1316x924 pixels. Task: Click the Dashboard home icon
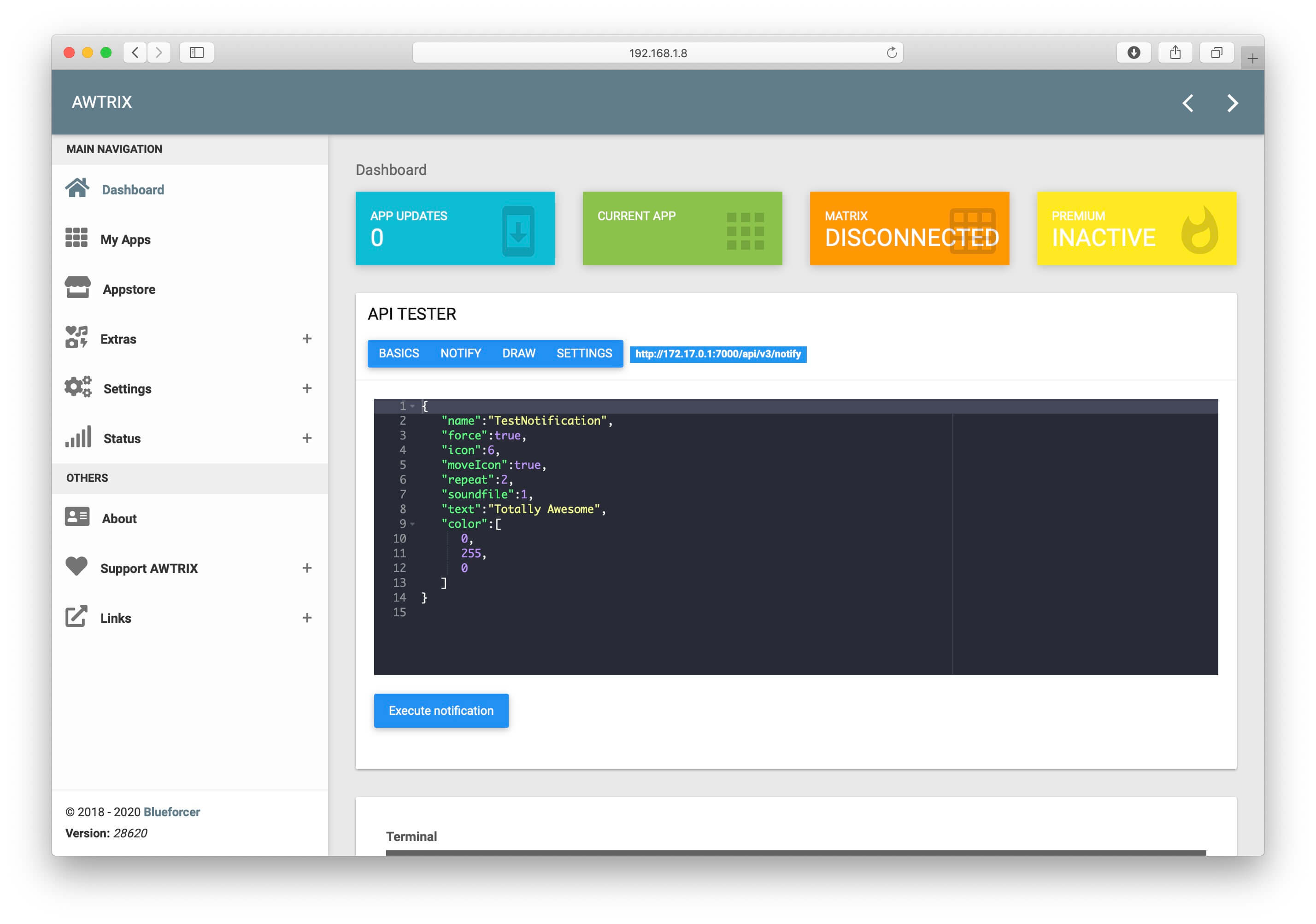point(77,188)
